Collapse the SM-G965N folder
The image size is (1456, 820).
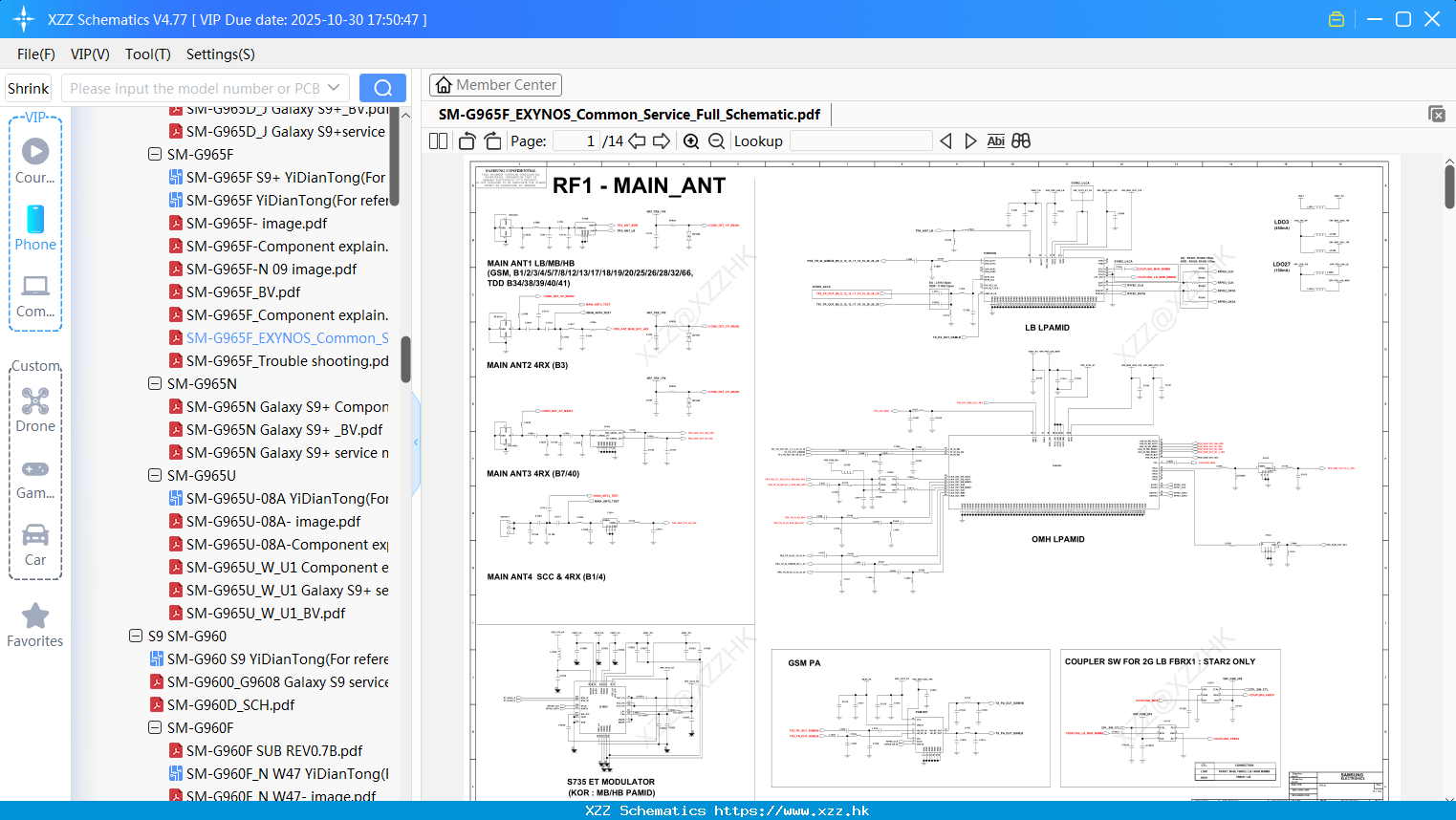tap(155, 383)
